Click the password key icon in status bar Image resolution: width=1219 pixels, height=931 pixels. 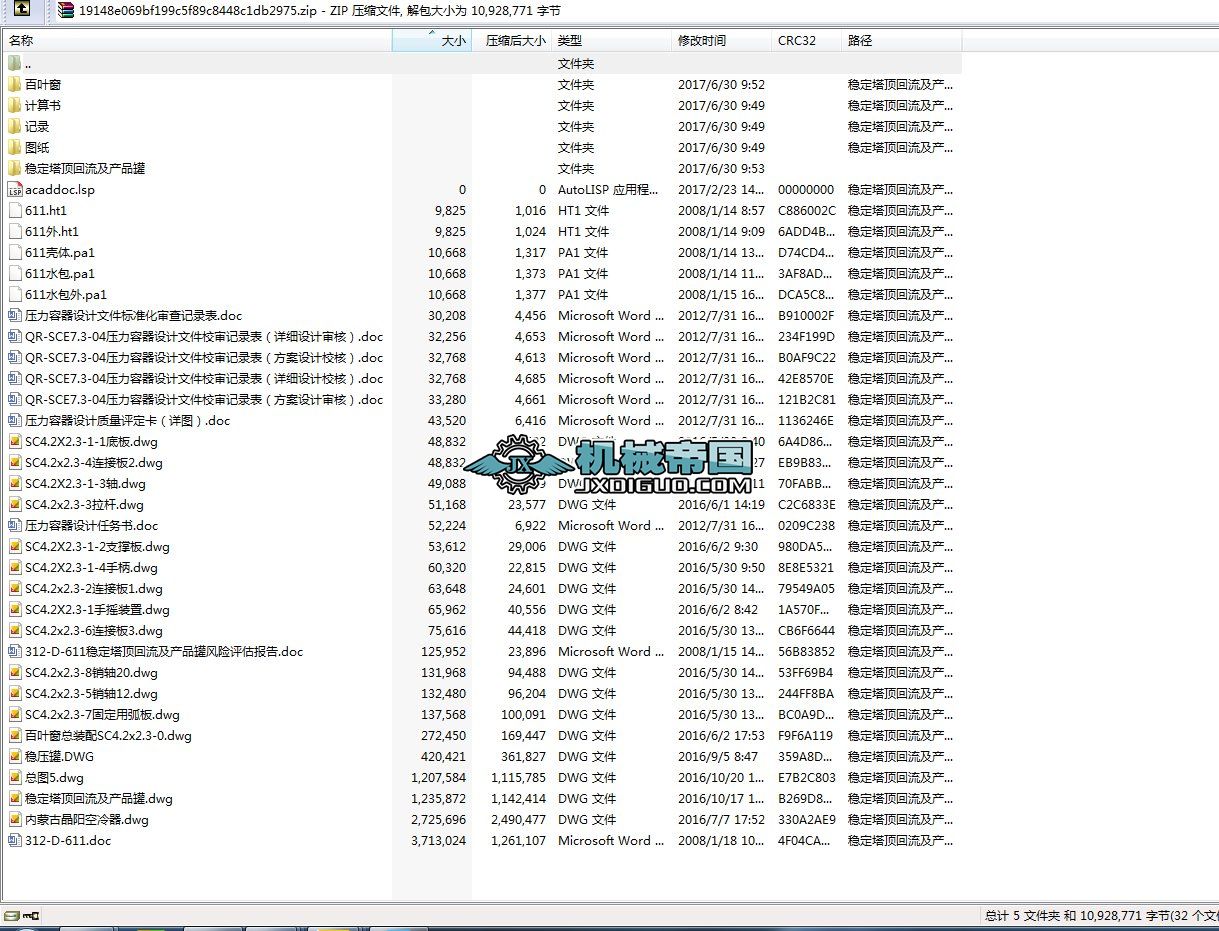(x=30, y=915)
